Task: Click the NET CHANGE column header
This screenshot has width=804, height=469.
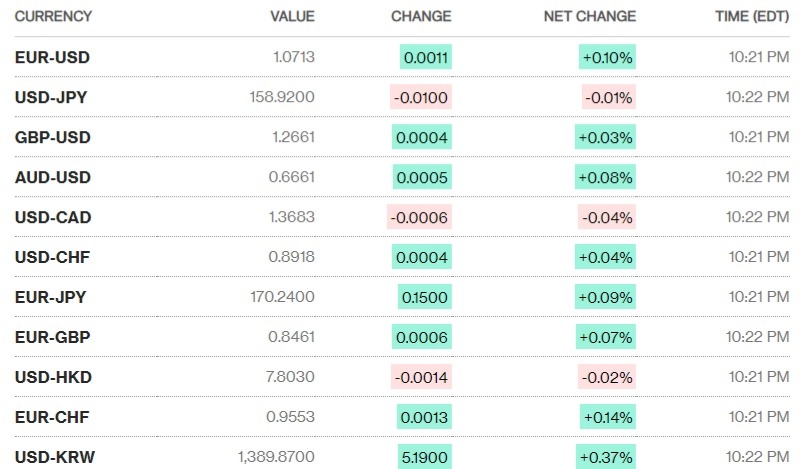Action: click(589, 16)
